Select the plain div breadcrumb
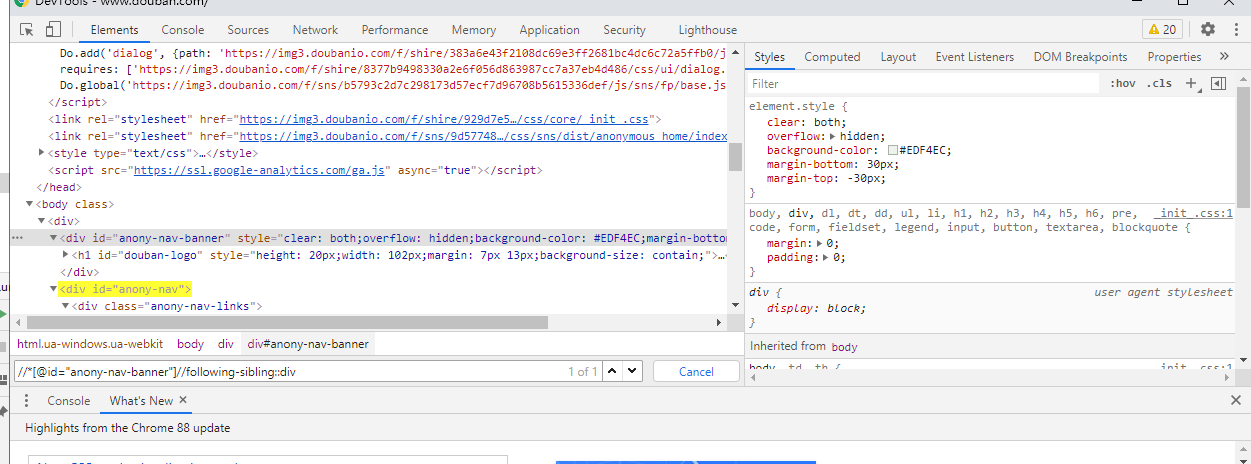Viewport: 1251px width, 464px height. click(x=226, y=343)
